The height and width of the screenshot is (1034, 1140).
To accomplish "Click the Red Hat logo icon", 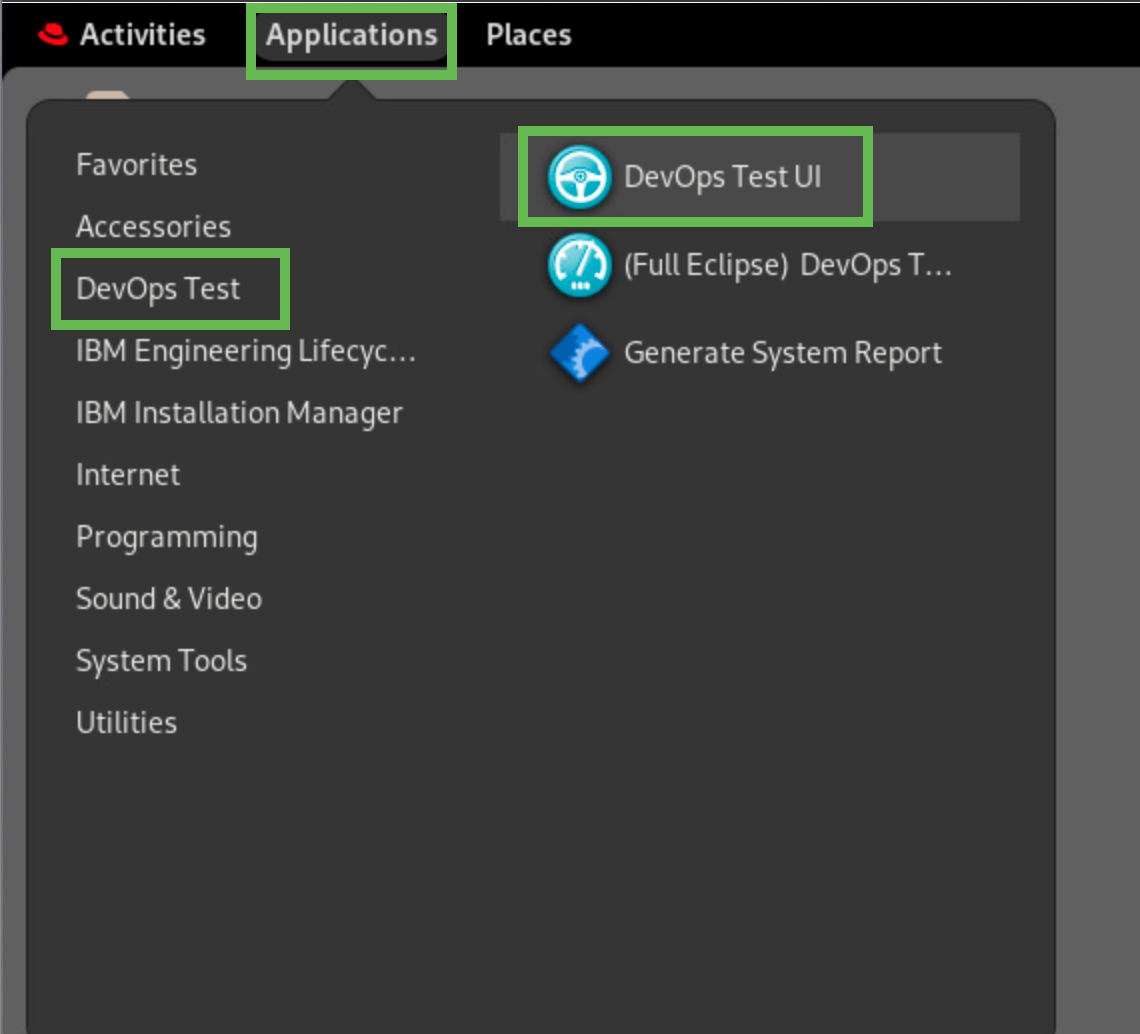I will (52, 35).
